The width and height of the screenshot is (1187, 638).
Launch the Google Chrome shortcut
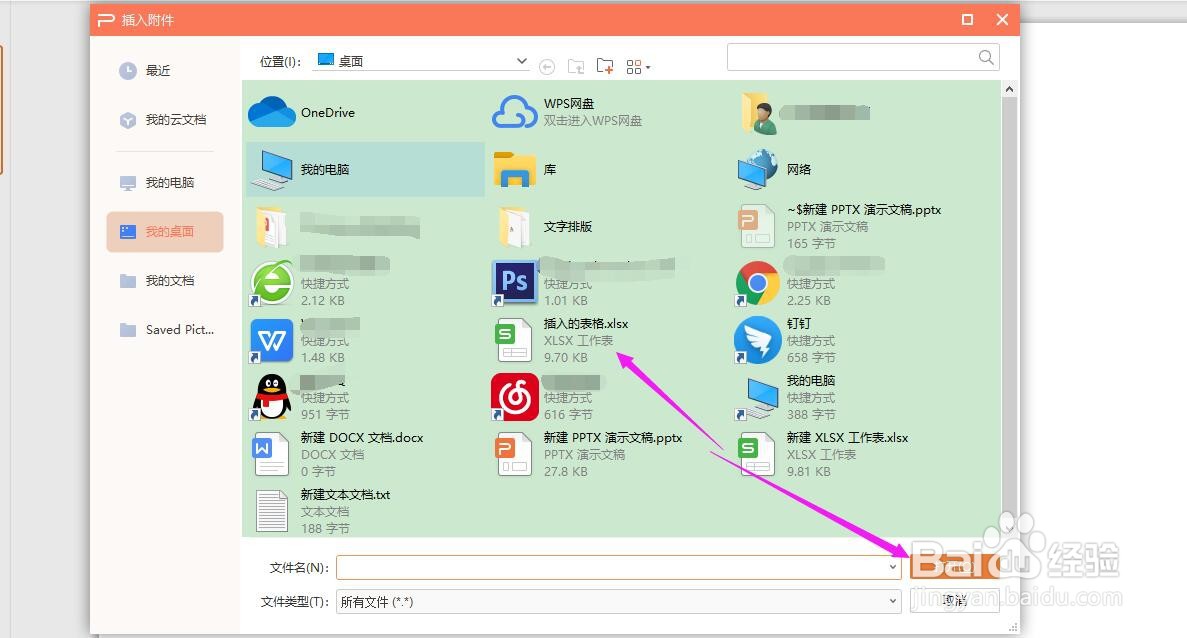pyautogui.click(x=757, y=282)
